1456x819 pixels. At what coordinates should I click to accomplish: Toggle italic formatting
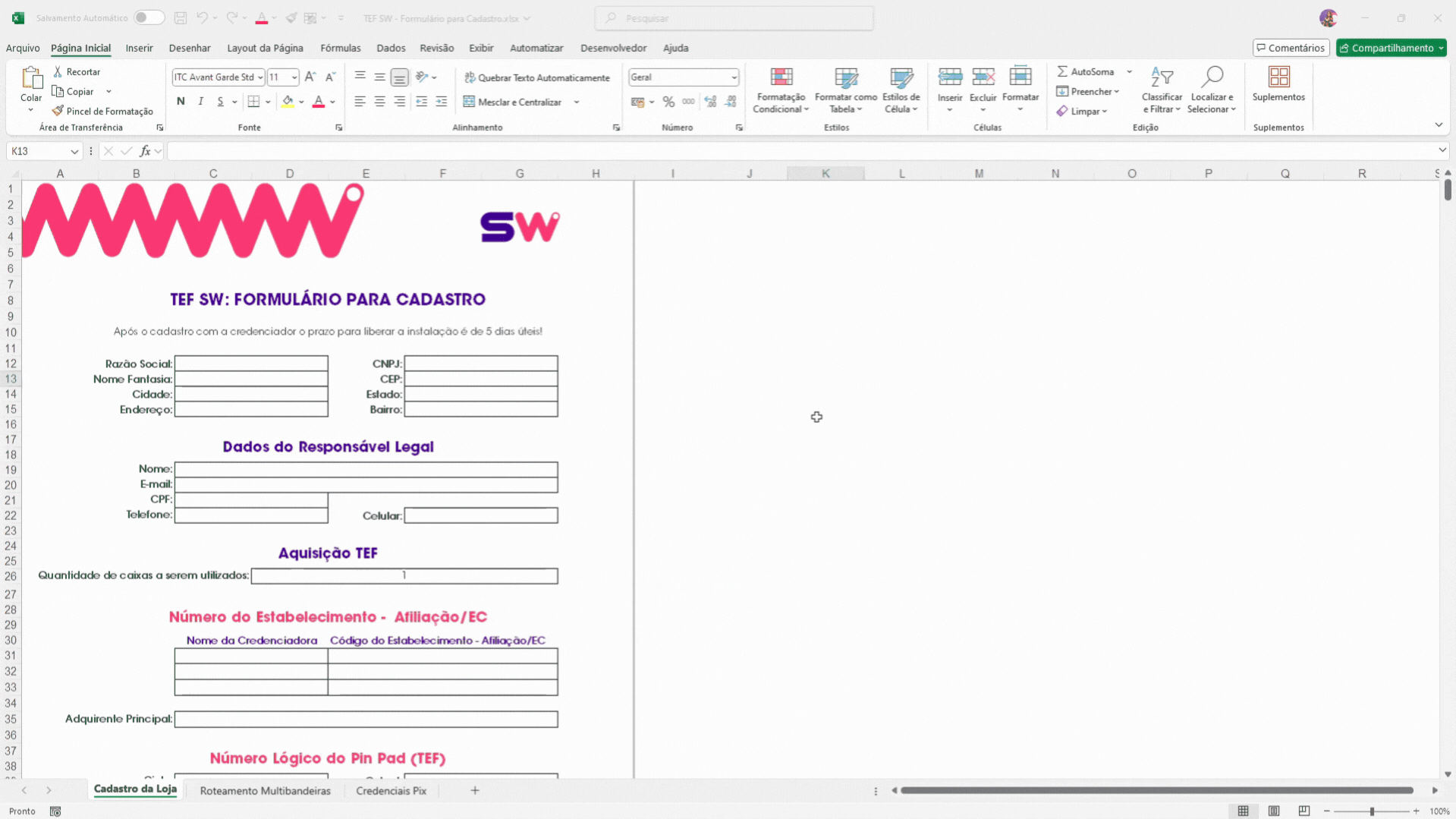pyautogui.click(x=200, y=101)
